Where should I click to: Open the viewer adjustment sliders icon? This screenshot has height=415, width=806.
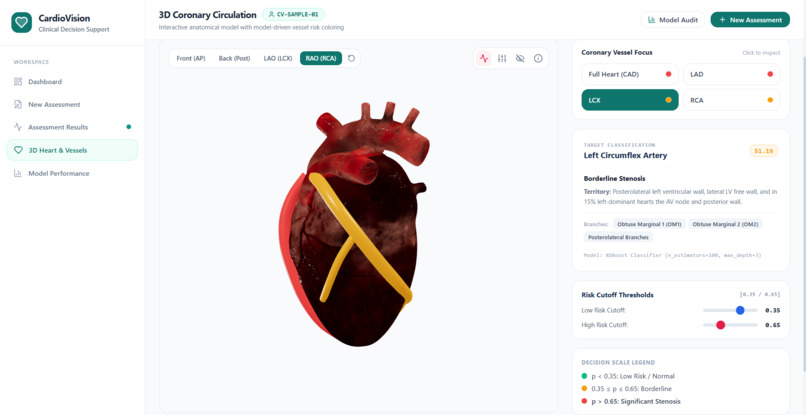click(x=502, y=59)
